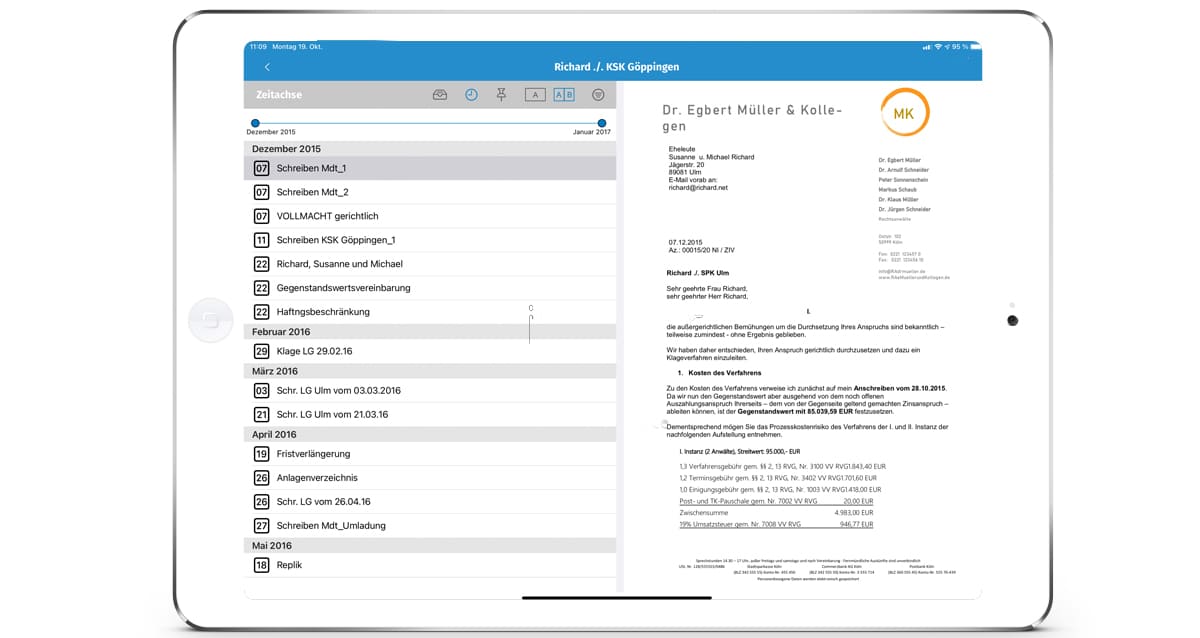Enable split A|B dual-pane layout
This screenshot has height=638, width=1200.
tap(564, 95)
